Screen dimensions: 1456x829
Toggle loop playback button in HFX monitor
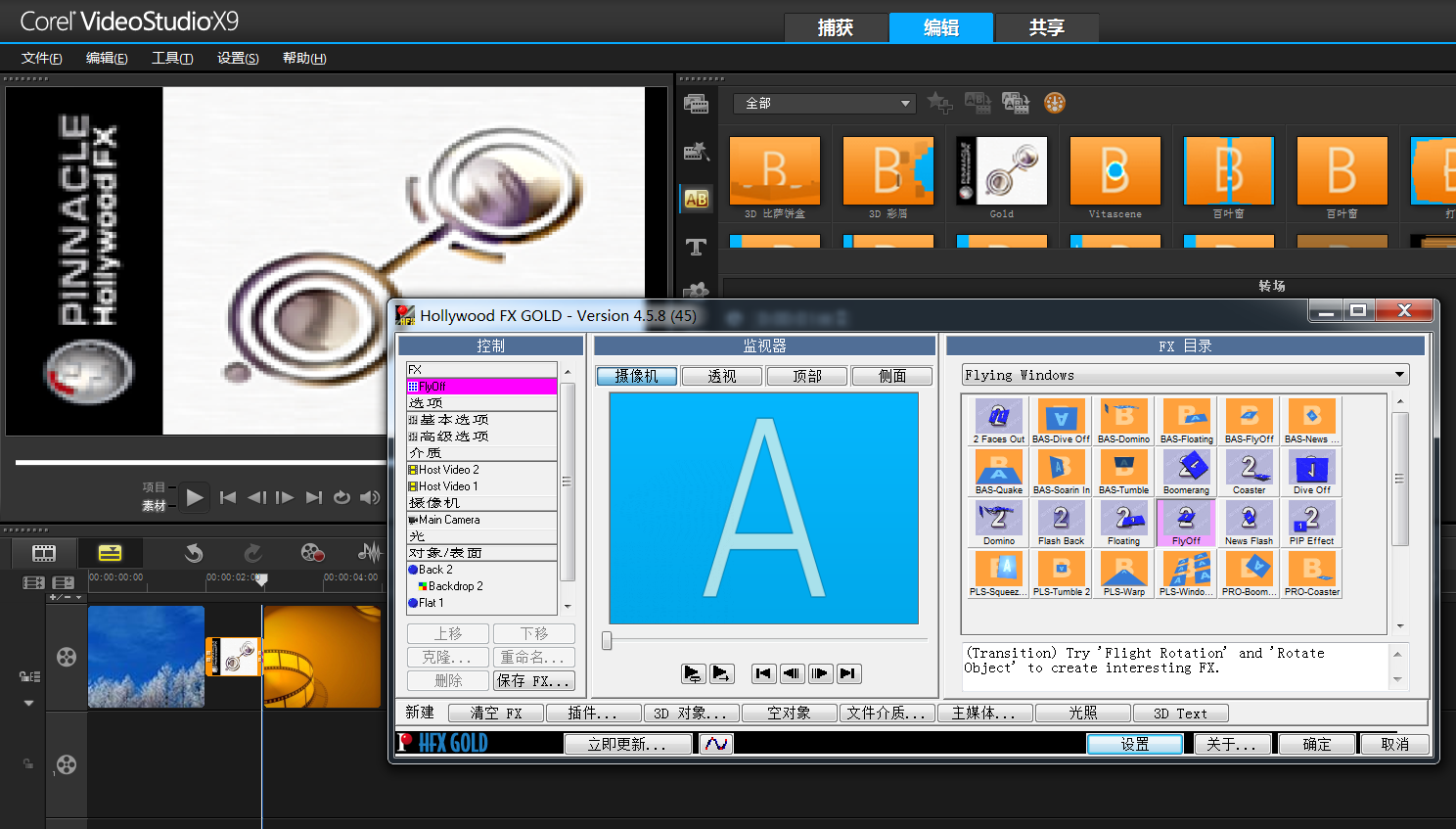click(693, 673)
